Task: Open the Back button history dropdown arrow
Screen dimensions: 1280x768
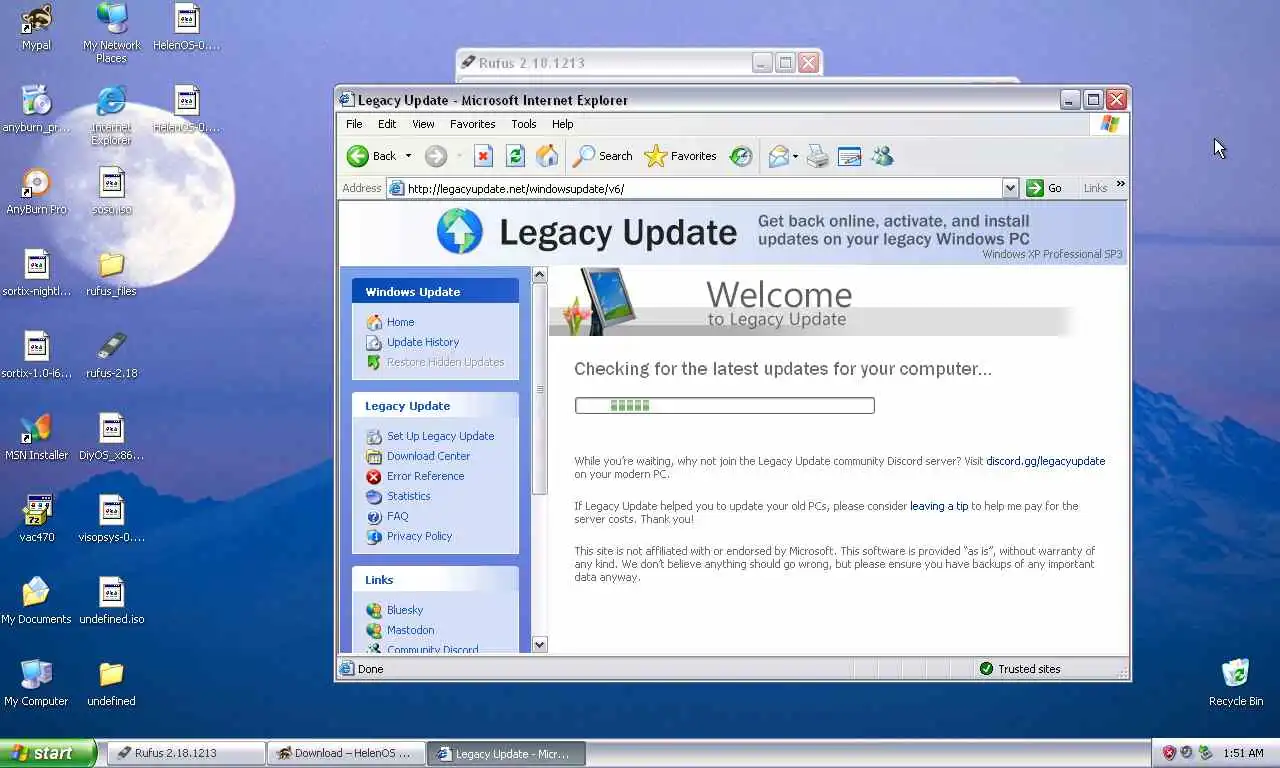Action: 408,156
